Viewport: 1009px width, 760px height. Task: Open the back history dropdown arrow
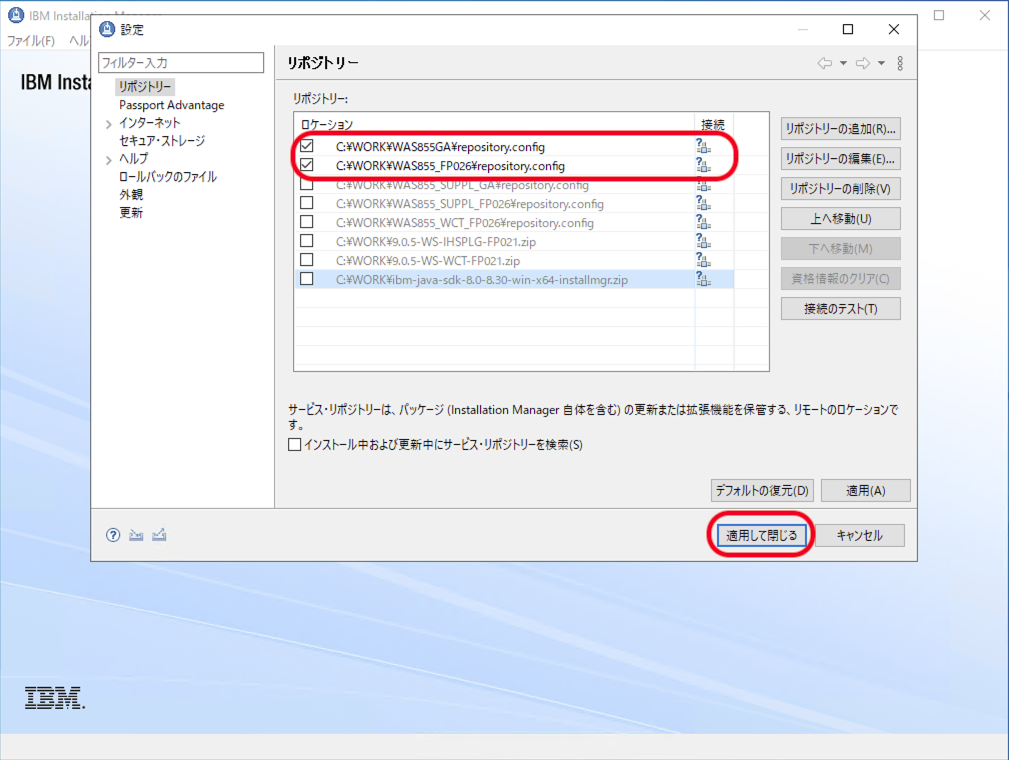tap(843, 63)
